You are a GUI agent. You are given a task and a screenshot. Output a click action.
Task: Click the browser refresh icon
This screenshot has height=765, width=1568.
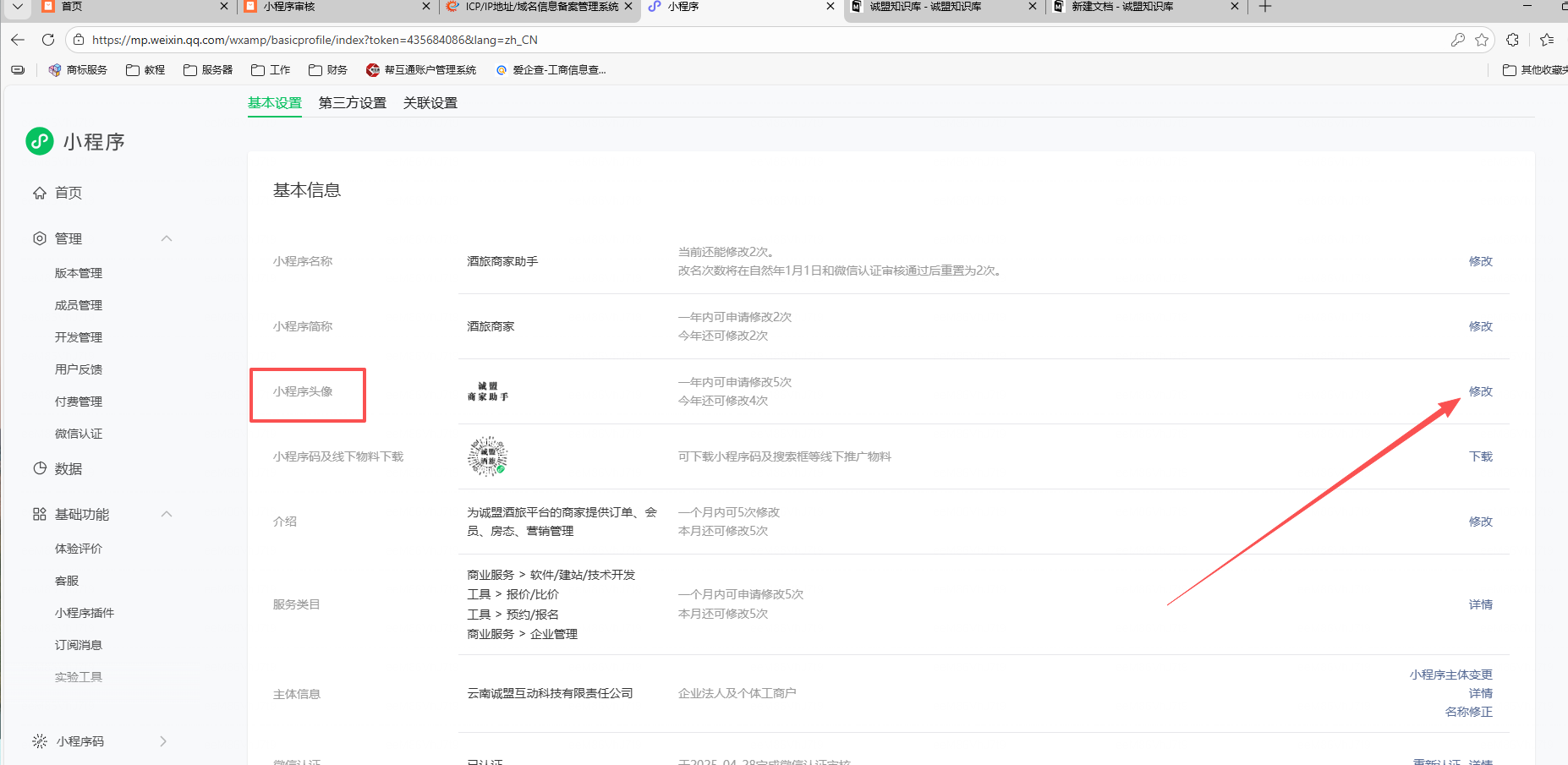[48, 40]
